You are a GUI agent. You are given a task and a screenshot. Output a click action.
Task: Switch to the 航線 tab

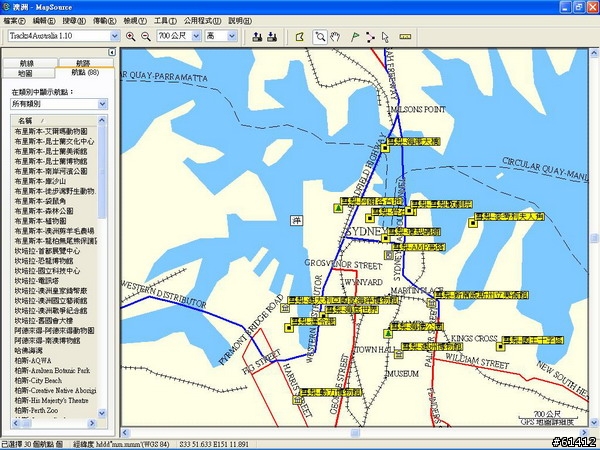point(30,63)
